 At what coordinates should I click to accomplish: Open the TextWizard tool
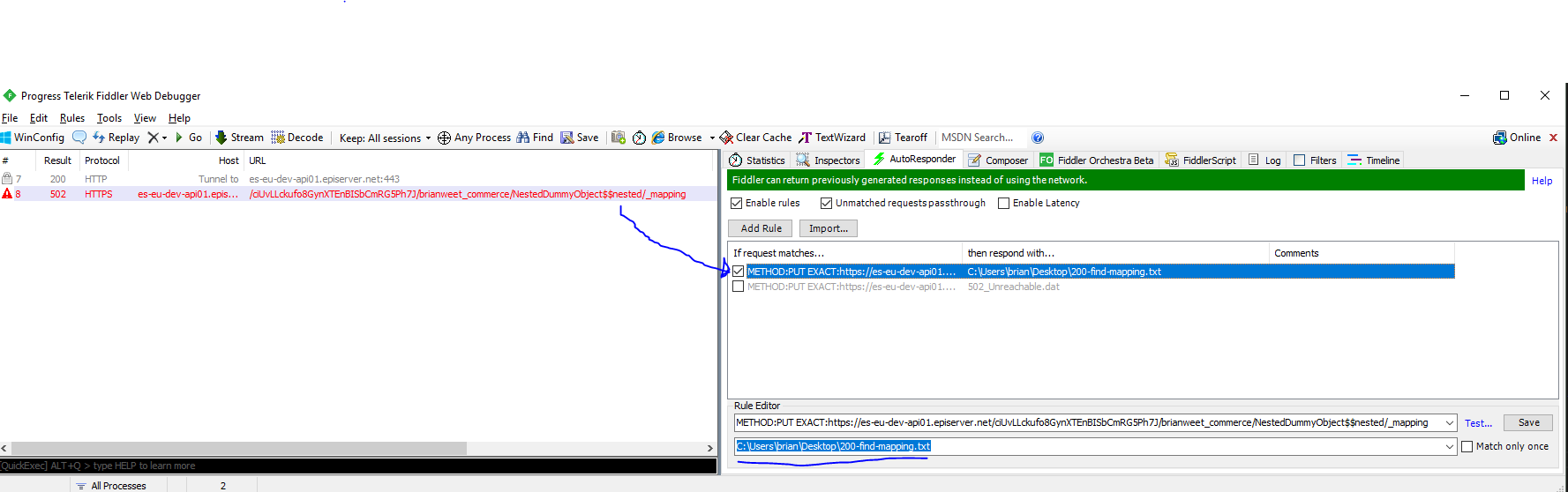pos(832,138)
